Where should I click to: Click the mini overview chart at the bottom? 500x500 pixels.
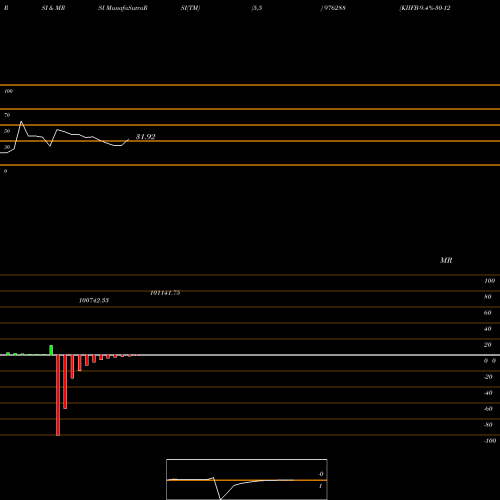pos(247,479)
